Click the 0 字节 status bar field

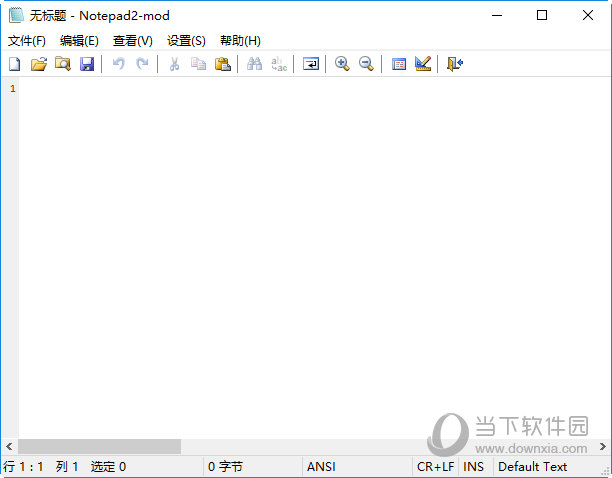pos(253,466)
